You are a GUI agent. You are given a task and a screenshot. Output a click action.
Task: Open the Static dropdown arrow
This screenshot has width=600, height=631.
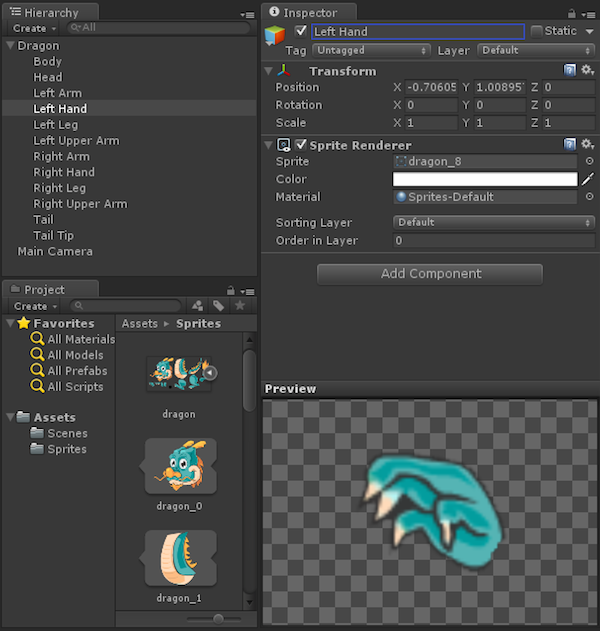coord(590,31)
